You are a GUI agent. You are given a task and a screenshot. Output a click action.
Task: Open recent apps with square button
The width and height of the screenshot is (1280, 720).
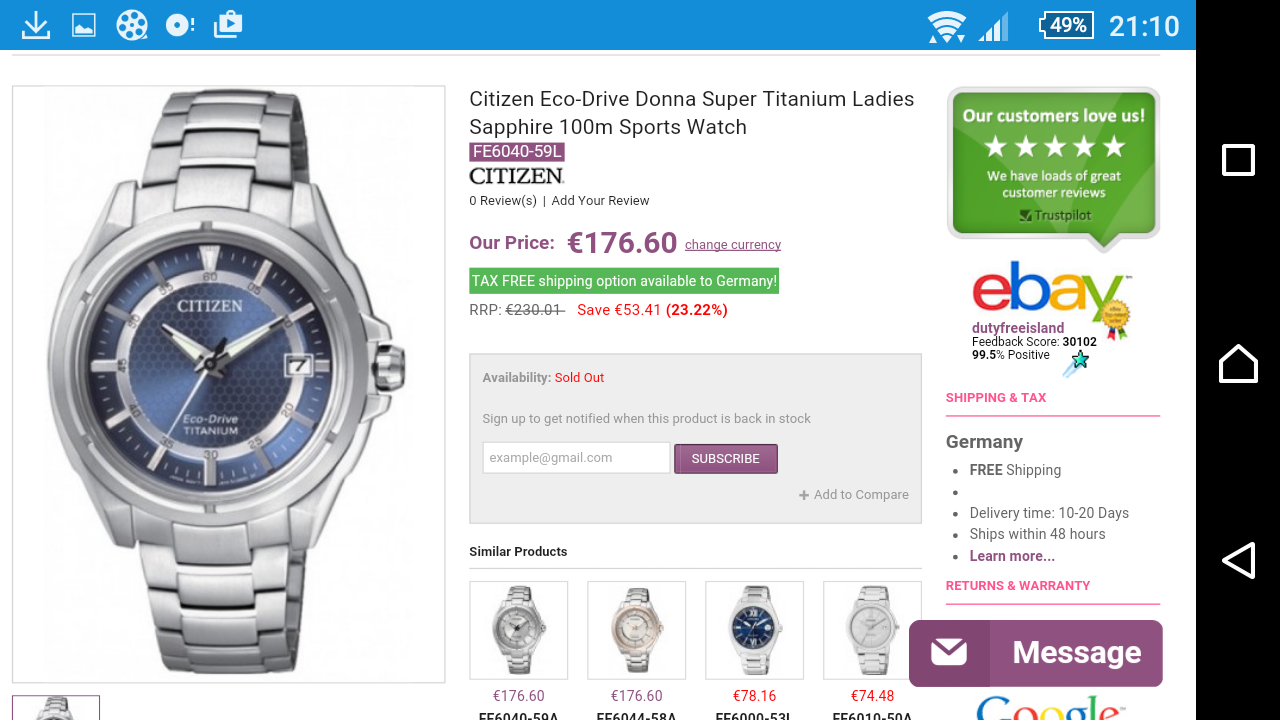[1238, 160]
